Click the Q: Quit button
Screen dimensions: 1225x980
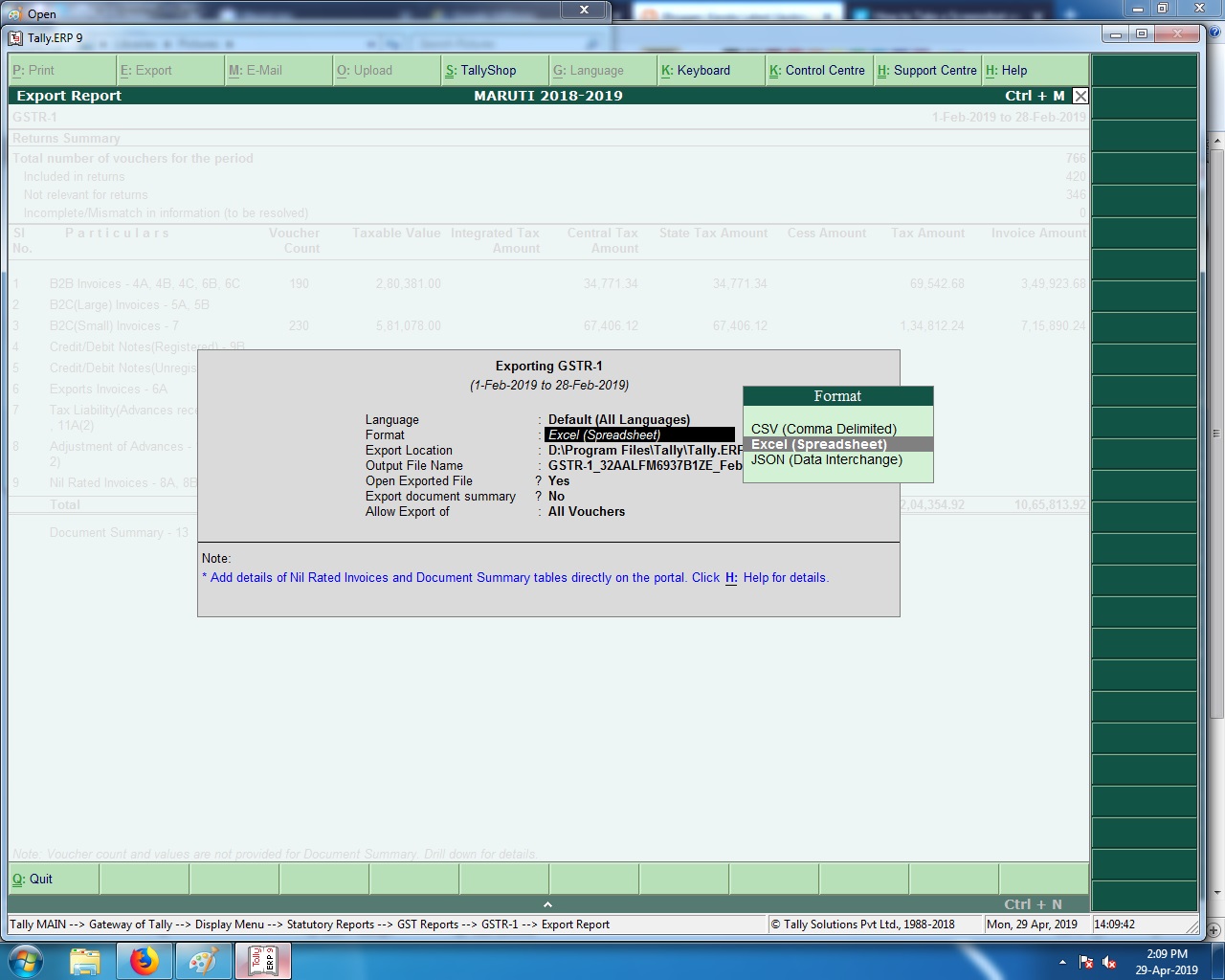(x=54, y=879)
